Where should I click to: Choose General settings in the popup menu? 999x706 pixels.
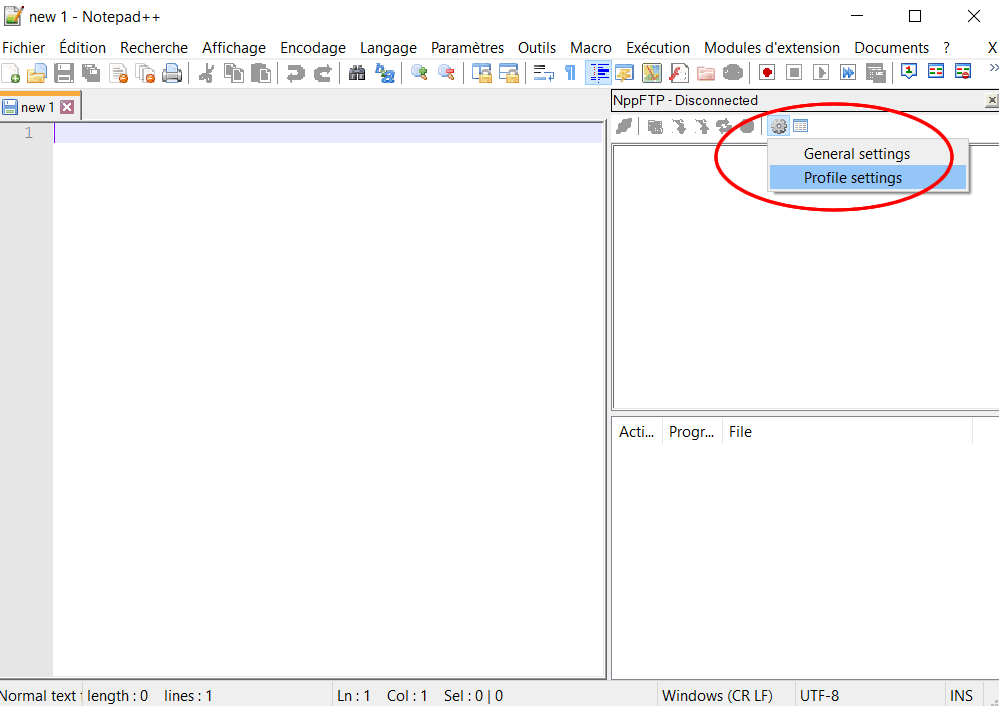coord(857,154)
